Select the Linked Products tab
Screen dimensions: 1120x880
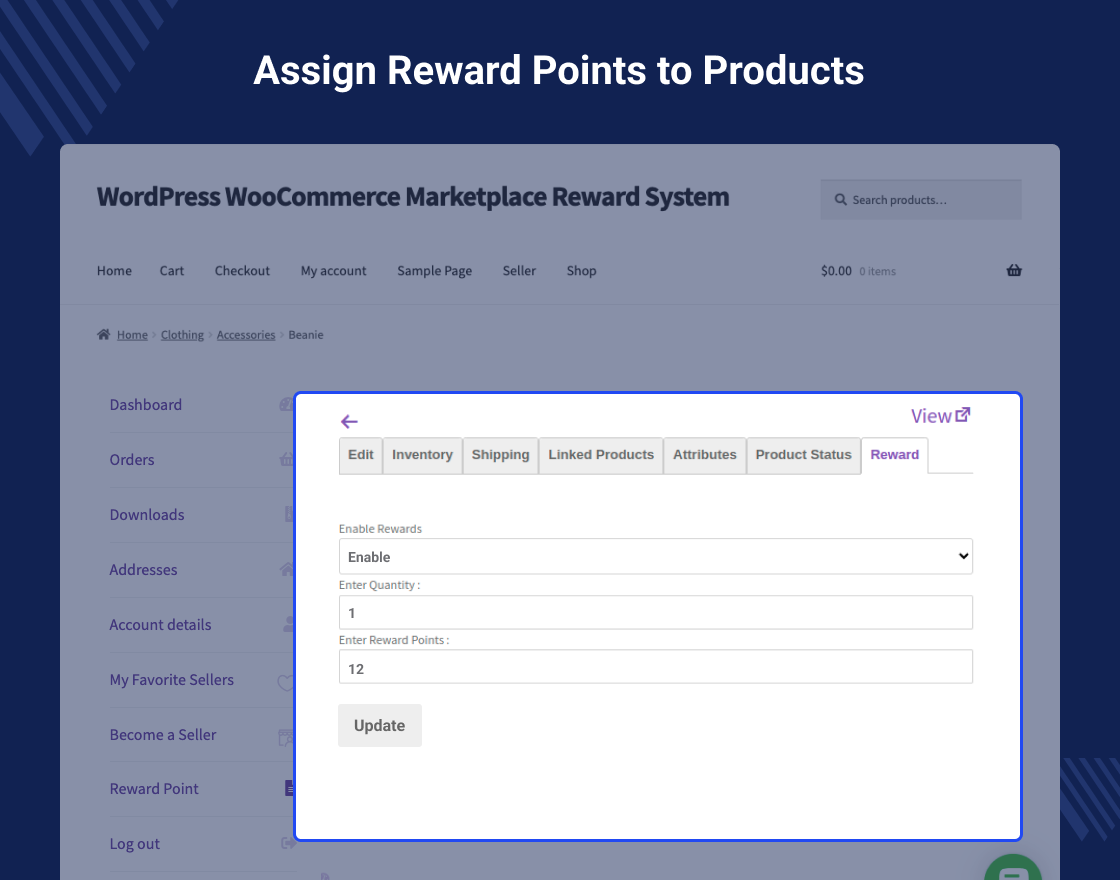point(601,455)
